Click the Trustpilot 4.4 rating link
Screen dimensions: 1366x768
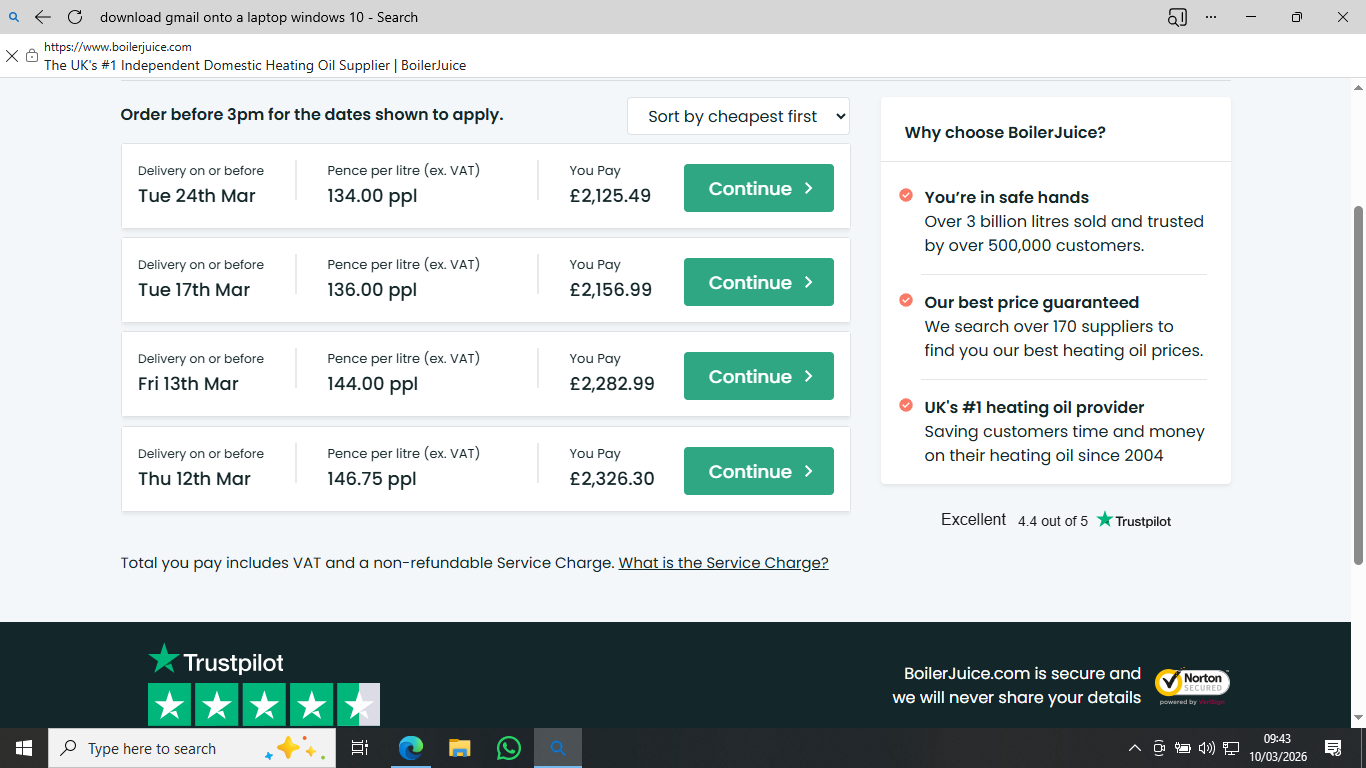tap(1055, 520)
